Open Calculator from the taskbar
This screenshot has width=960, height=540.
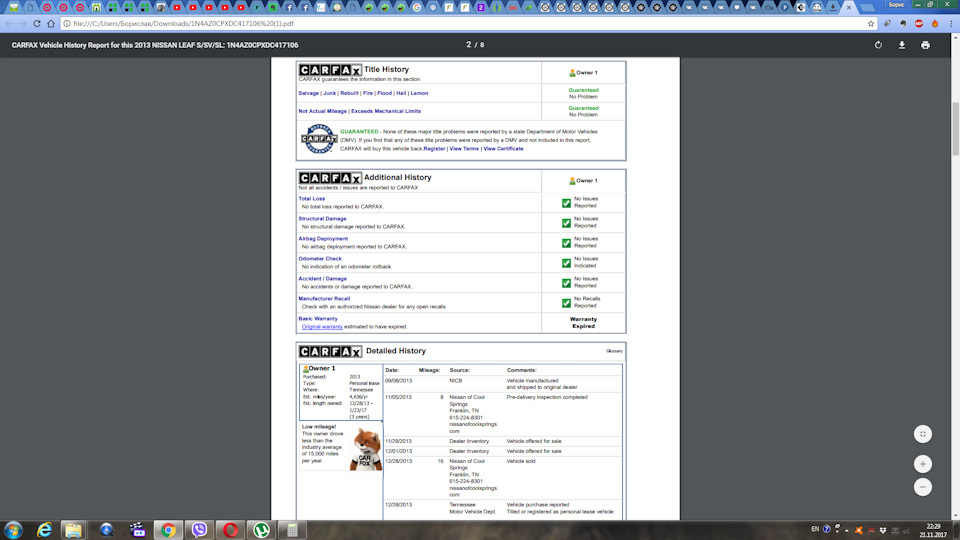(x=293, y=530)
